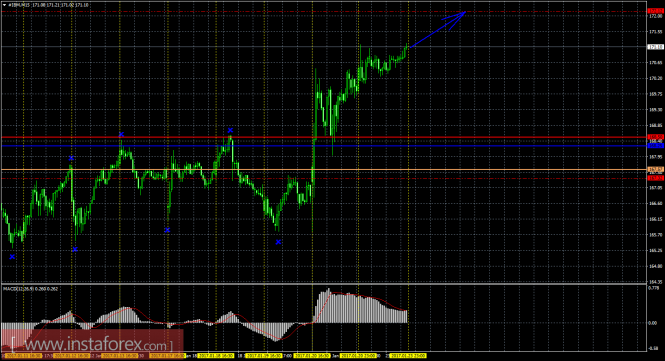Click the 2017.01.18 16:30 date marker

click(216, 356)
